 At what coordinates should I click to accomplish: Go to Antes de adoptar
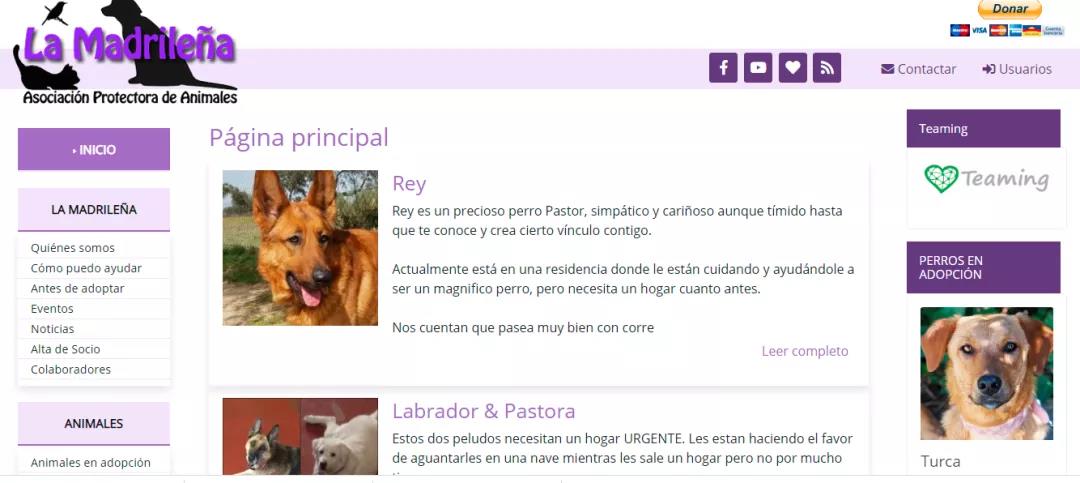[x=77, y=288]
